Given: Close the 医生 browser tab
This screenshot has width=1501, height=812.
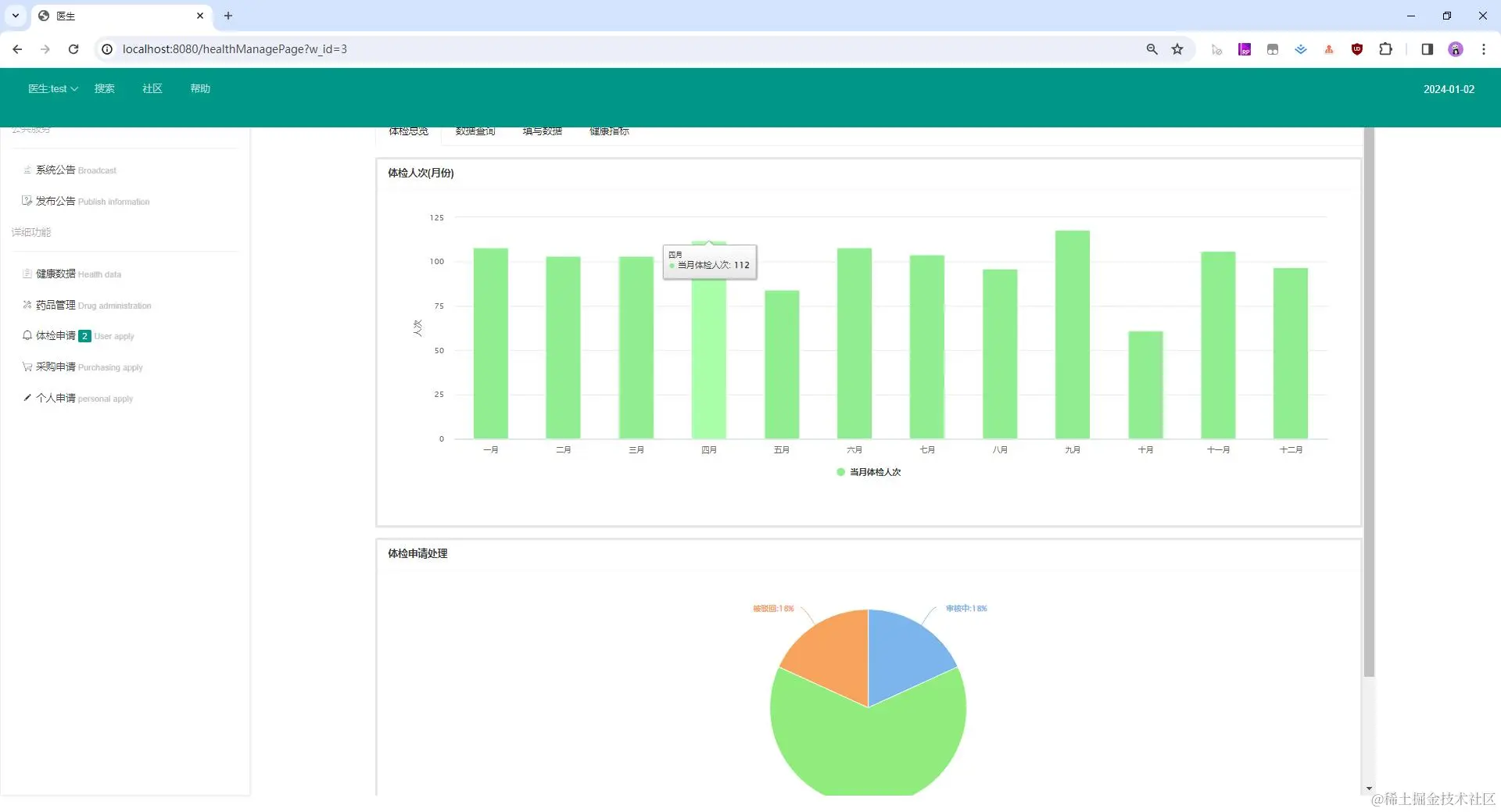Looking at the screenshot, I should (x=200, y=16).
